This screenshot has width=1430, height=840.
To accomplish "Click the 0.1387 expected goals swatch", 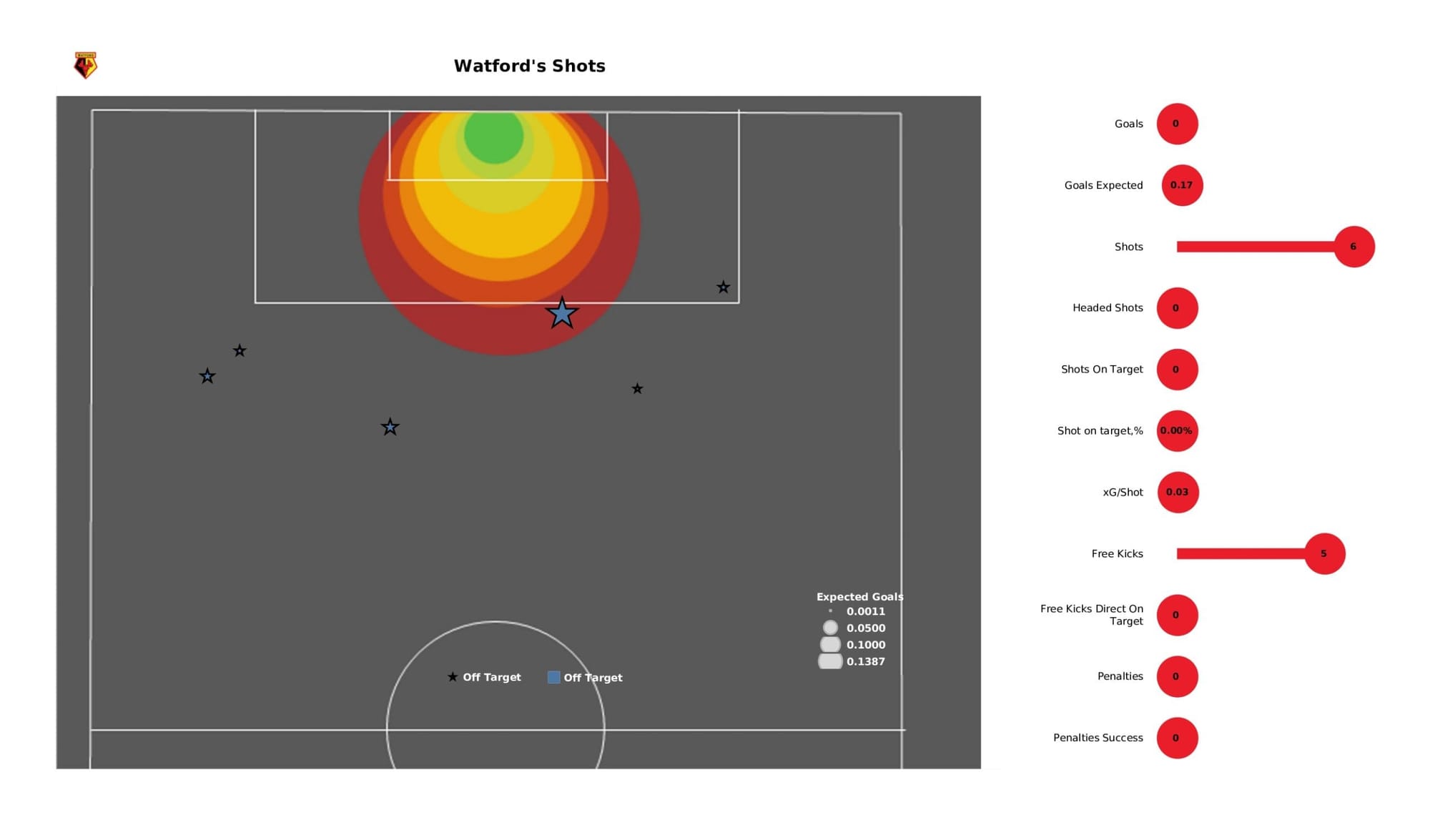I will (x=830, y=660).
